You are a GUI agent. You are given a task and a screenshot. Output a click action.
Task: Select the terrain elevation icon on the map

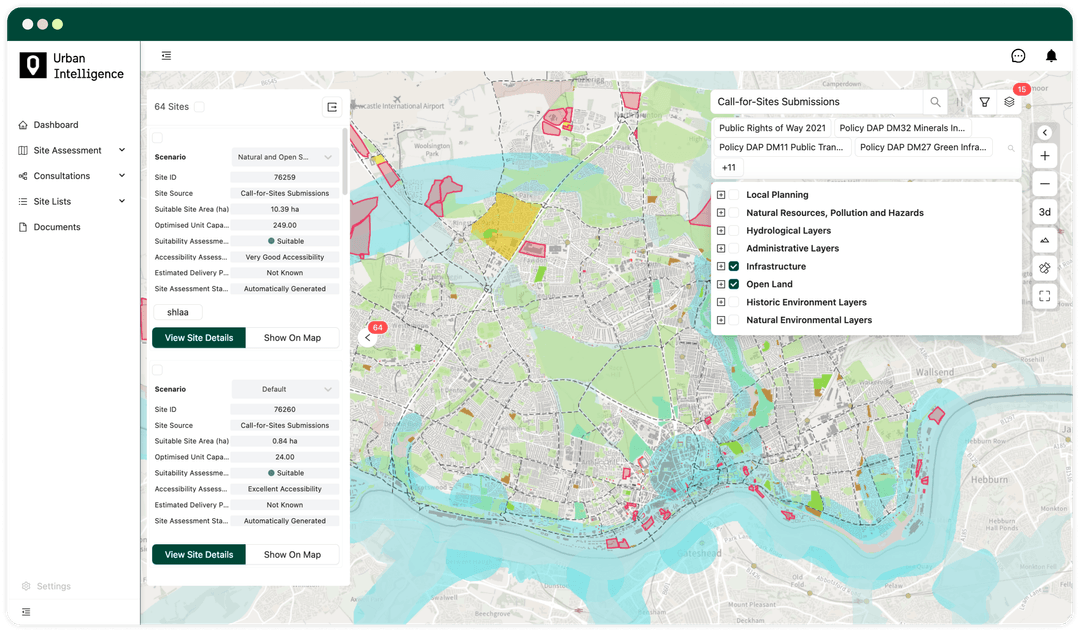tap(1044, 240)
